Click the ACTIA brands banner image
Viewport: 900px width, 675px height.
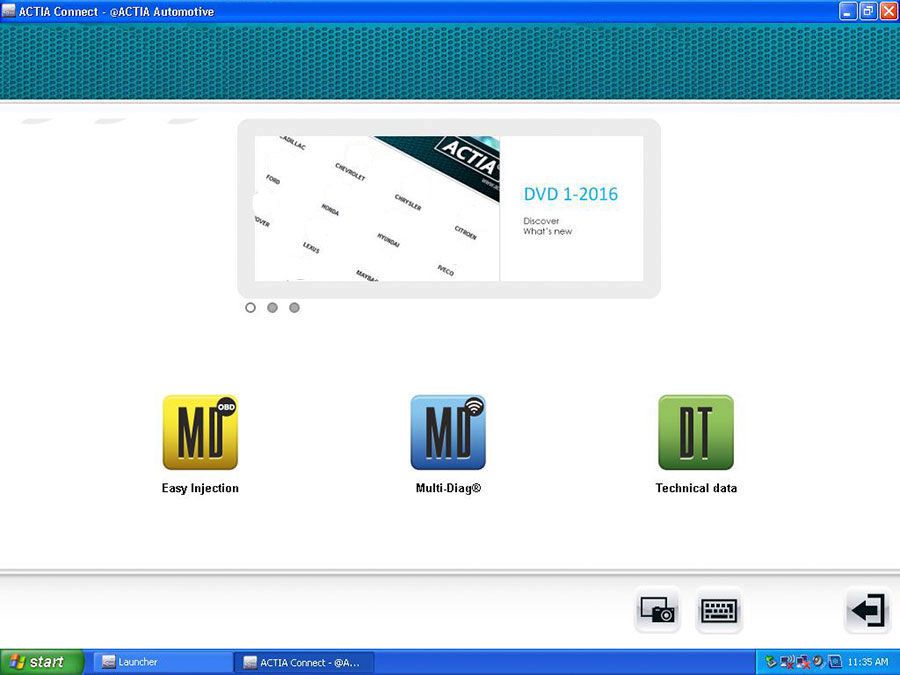click(377, 208)
